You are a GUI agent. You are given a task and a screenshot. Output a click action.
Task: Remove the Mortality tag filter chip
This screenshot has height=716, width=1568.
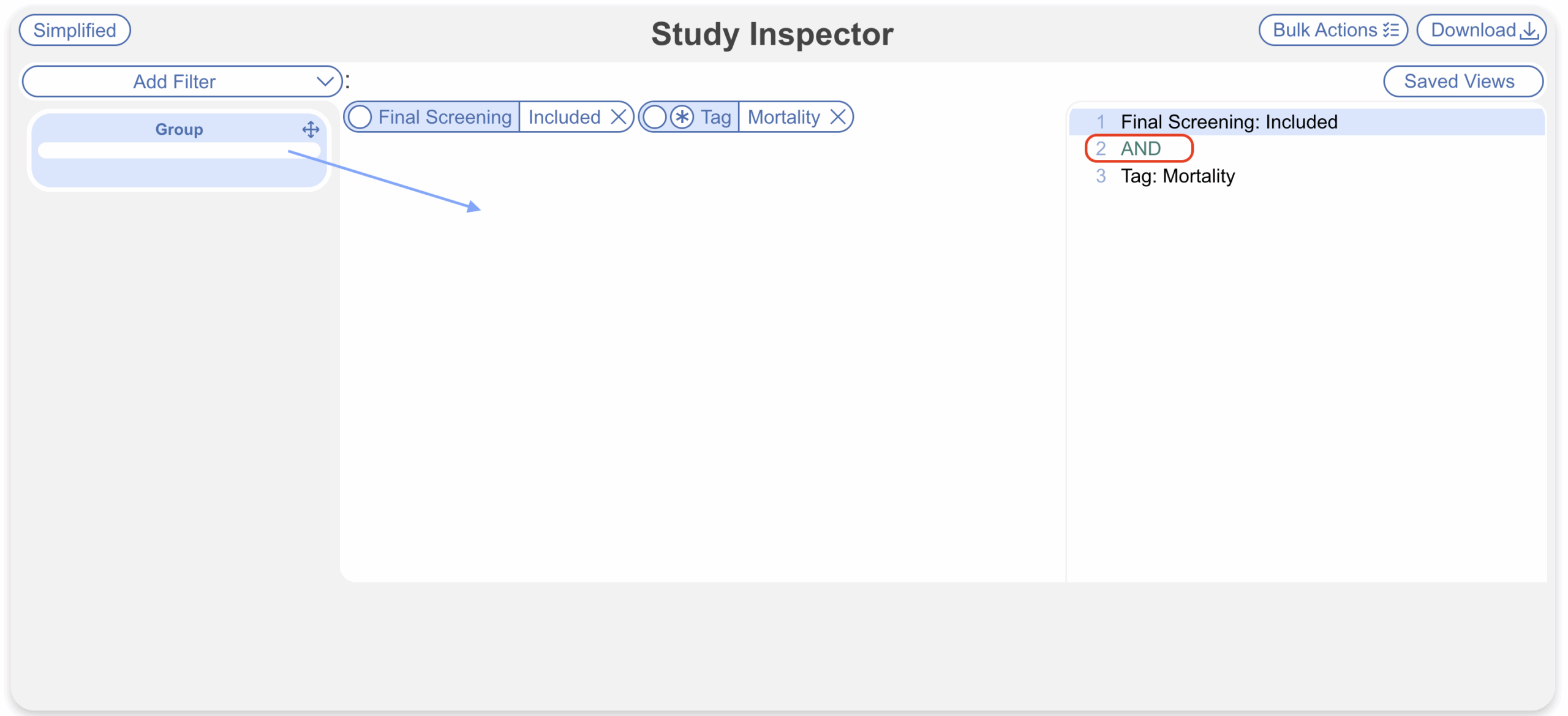click(838, 117)
